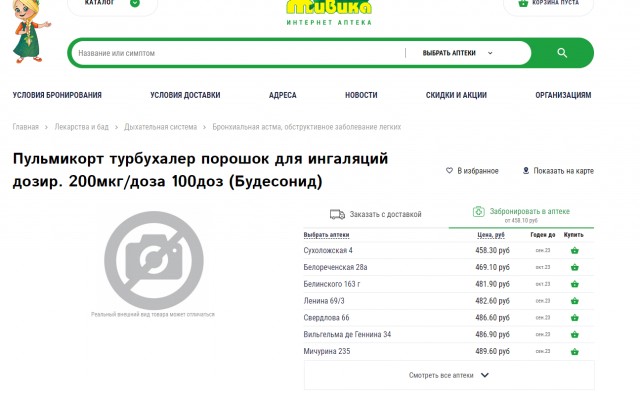Click the magnifier search icon
The image size is (640, 396).
click(562, 53)
